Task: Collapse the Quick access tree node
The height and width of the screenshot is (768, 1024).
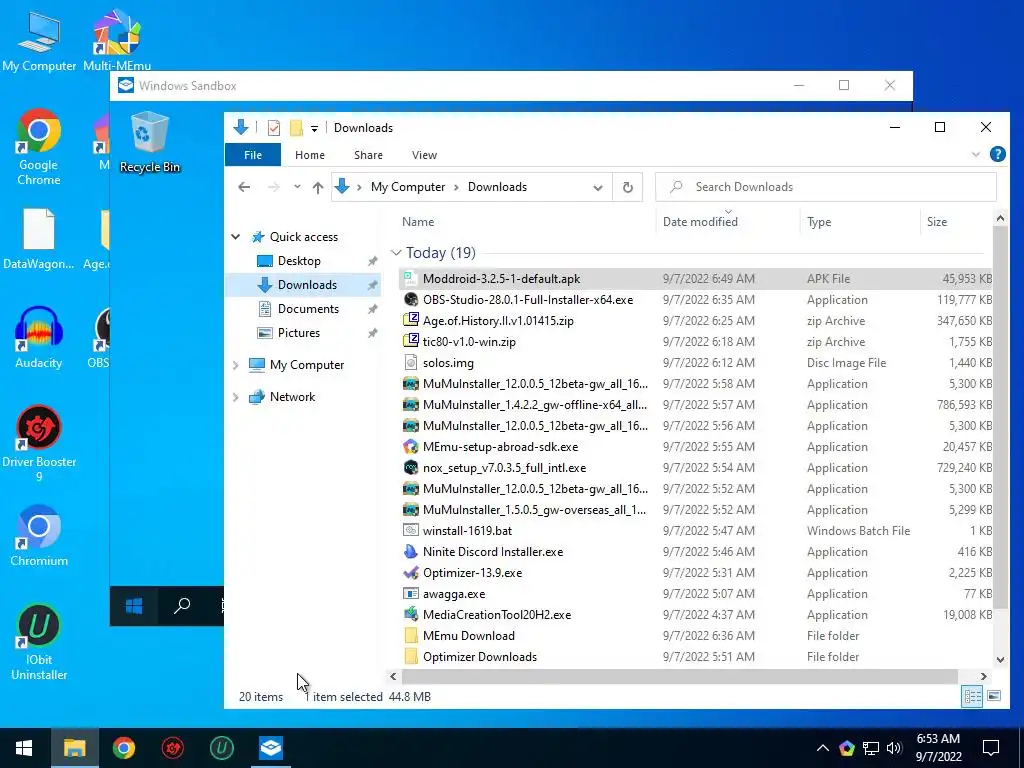Action: 236,237
